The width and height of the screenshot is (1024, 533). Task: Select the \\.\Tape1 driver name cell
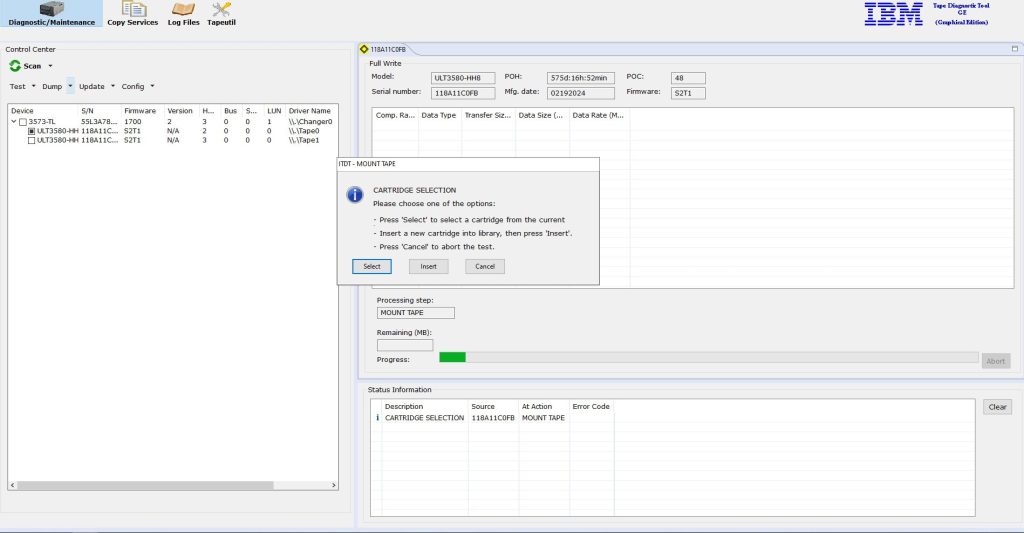click(304, 140)
